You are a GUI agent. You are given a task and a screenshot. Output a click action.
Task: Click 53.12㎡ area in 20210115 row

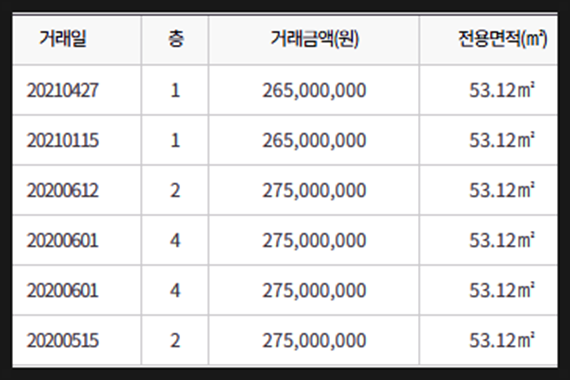(x=502, y=140)
